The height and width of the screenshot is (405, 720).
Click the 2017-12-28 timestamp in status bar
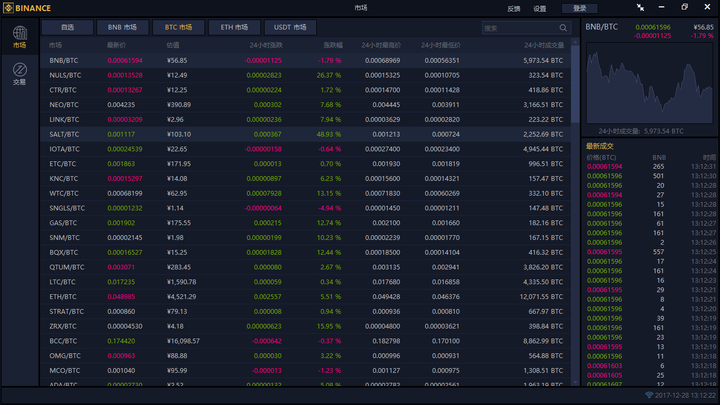[685, 395]
